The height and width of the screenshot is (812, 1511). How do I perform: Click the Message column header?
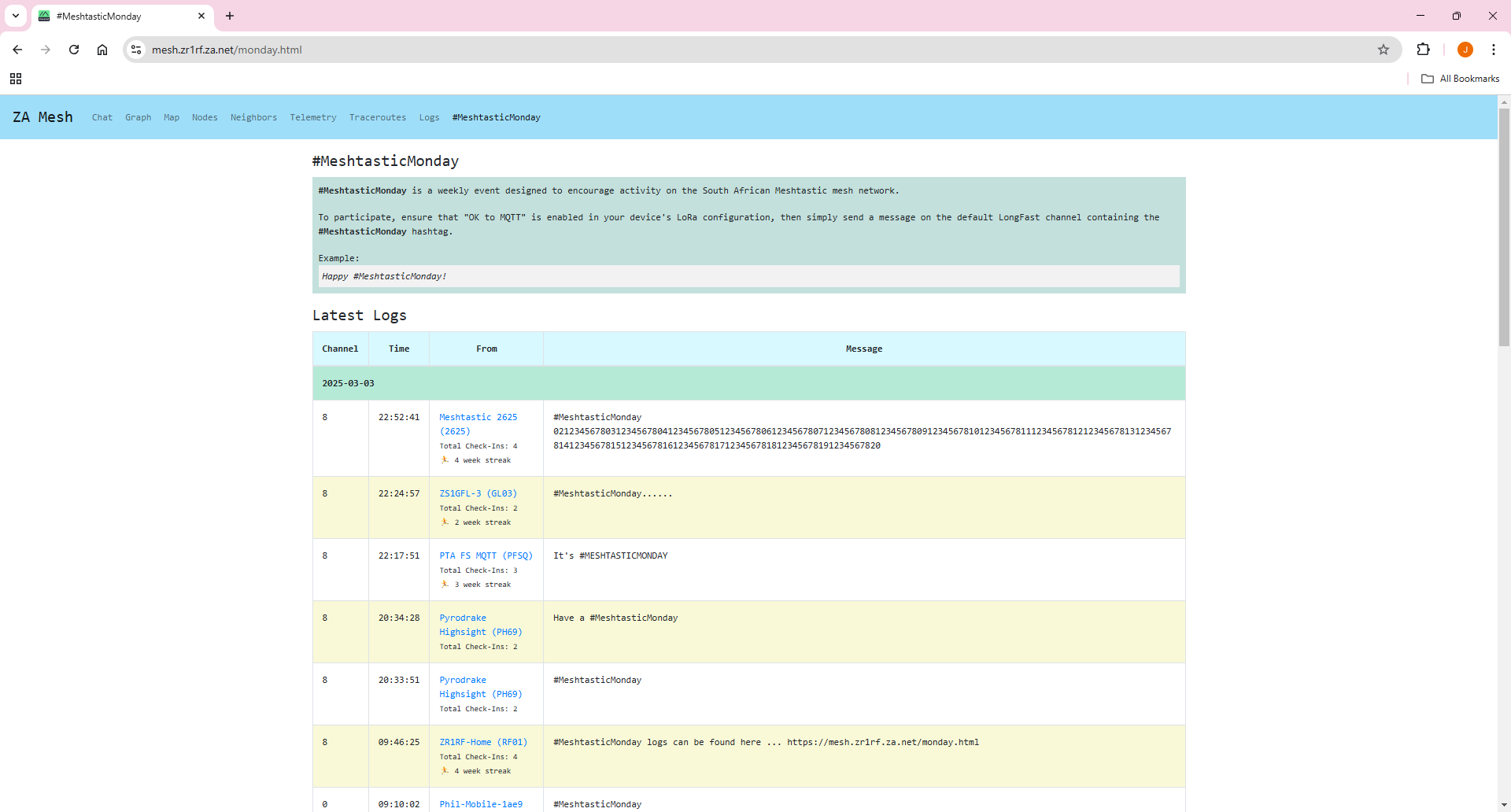pyautogui.click(x=864, y=349)
